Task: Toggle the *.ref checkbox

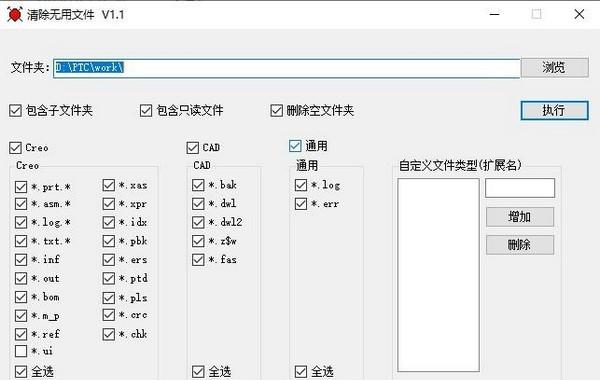Action: pos(21,334)
